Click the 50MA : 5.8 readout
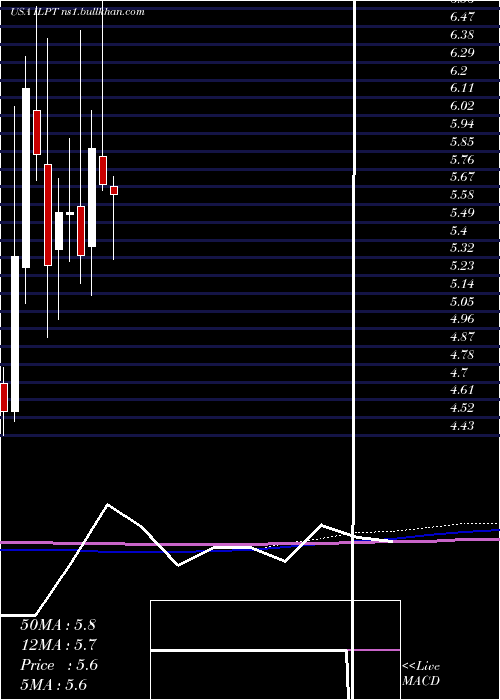This screenshot has width=500, height=700. click(x=58, y=625)
